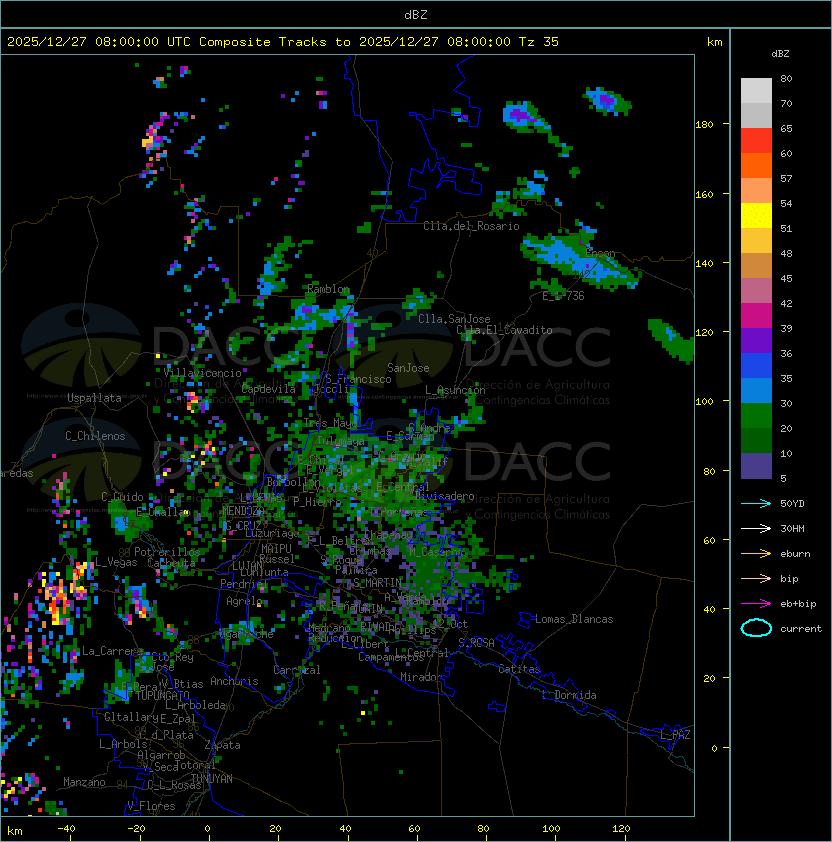Click the 'C_Chilenos' place label

coord(95,436)
